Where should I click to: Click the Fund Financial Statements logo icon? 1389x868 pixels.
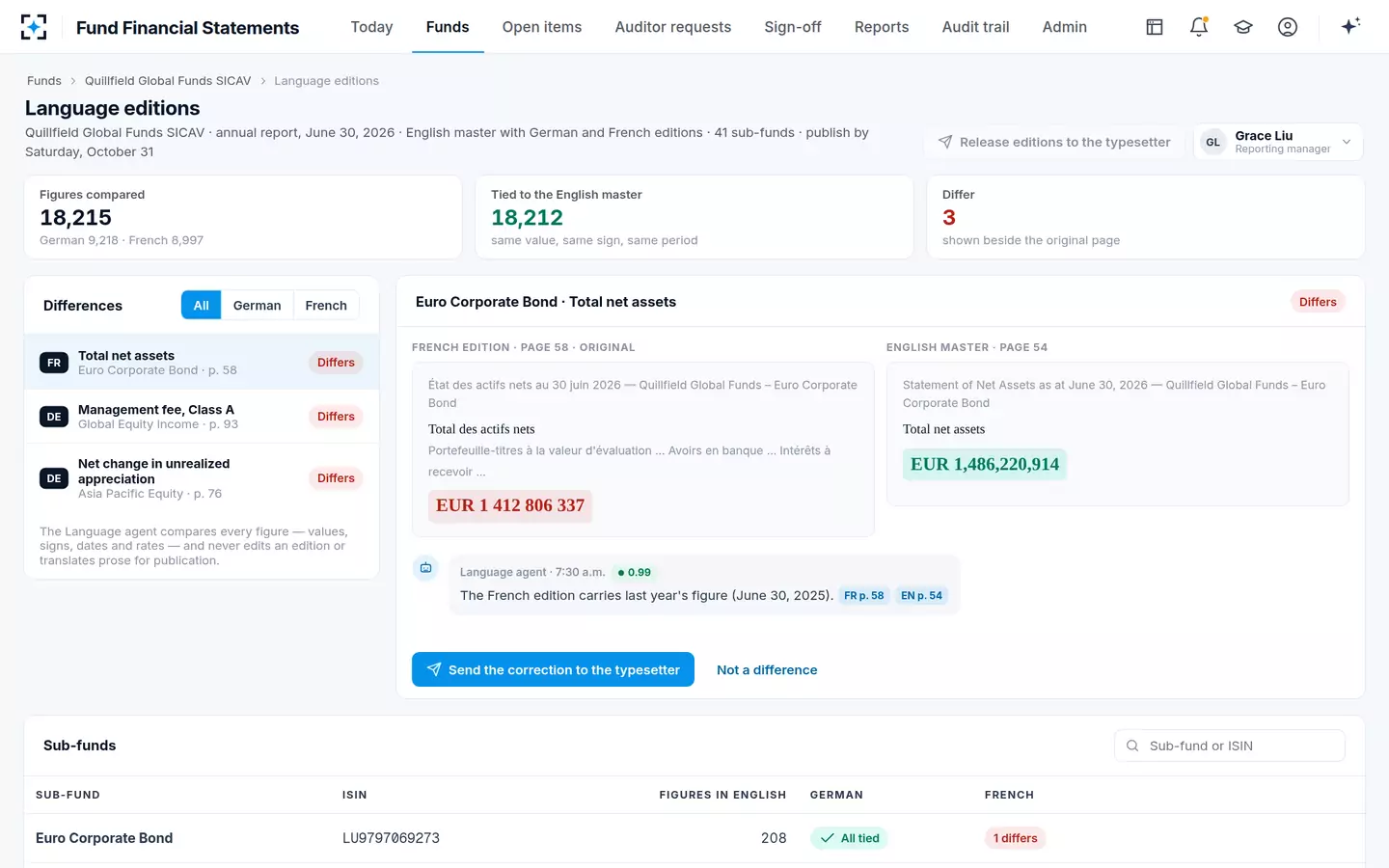34,27
